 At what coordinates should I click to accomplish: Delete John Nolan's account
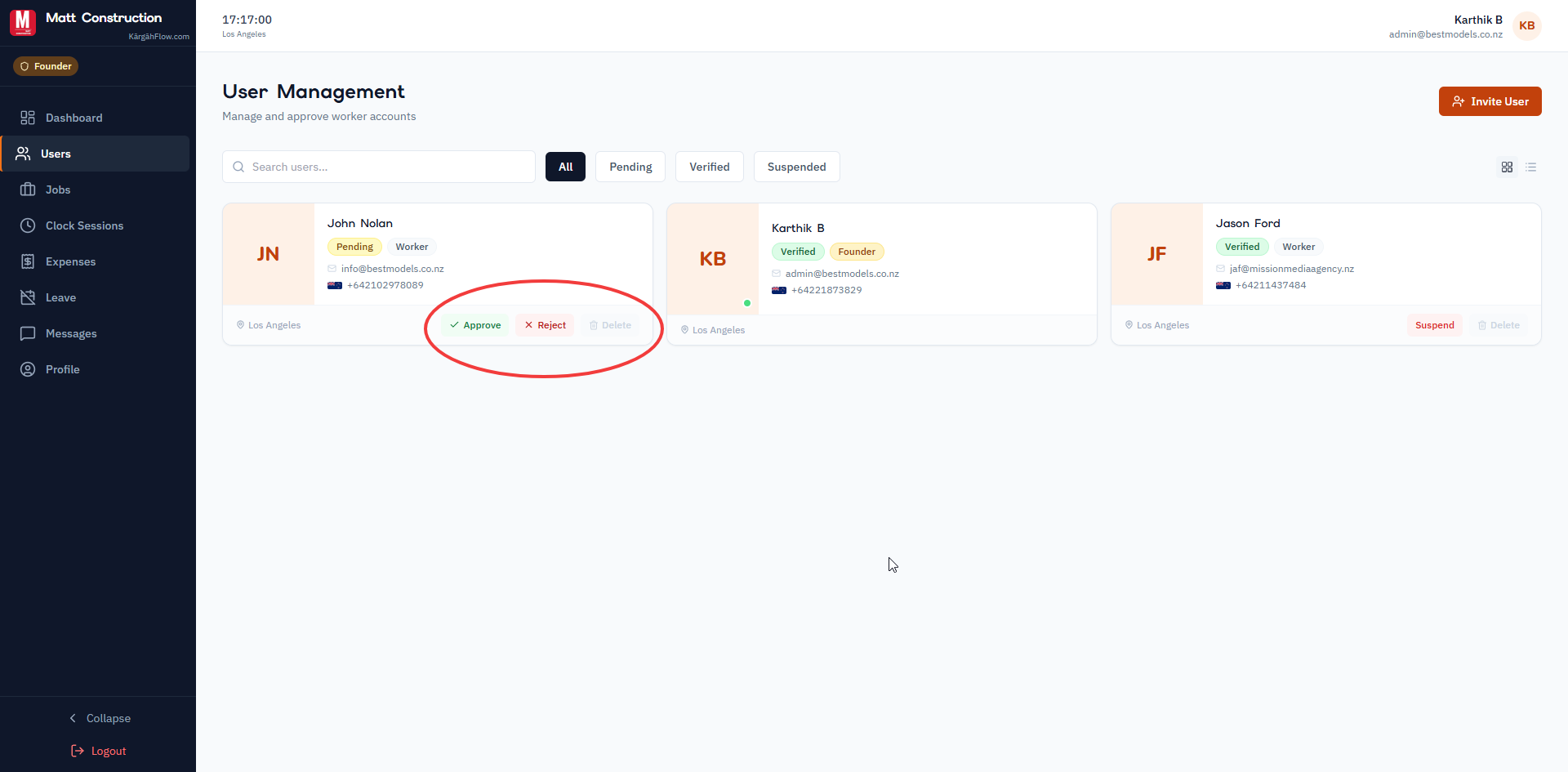pos(610,325)
